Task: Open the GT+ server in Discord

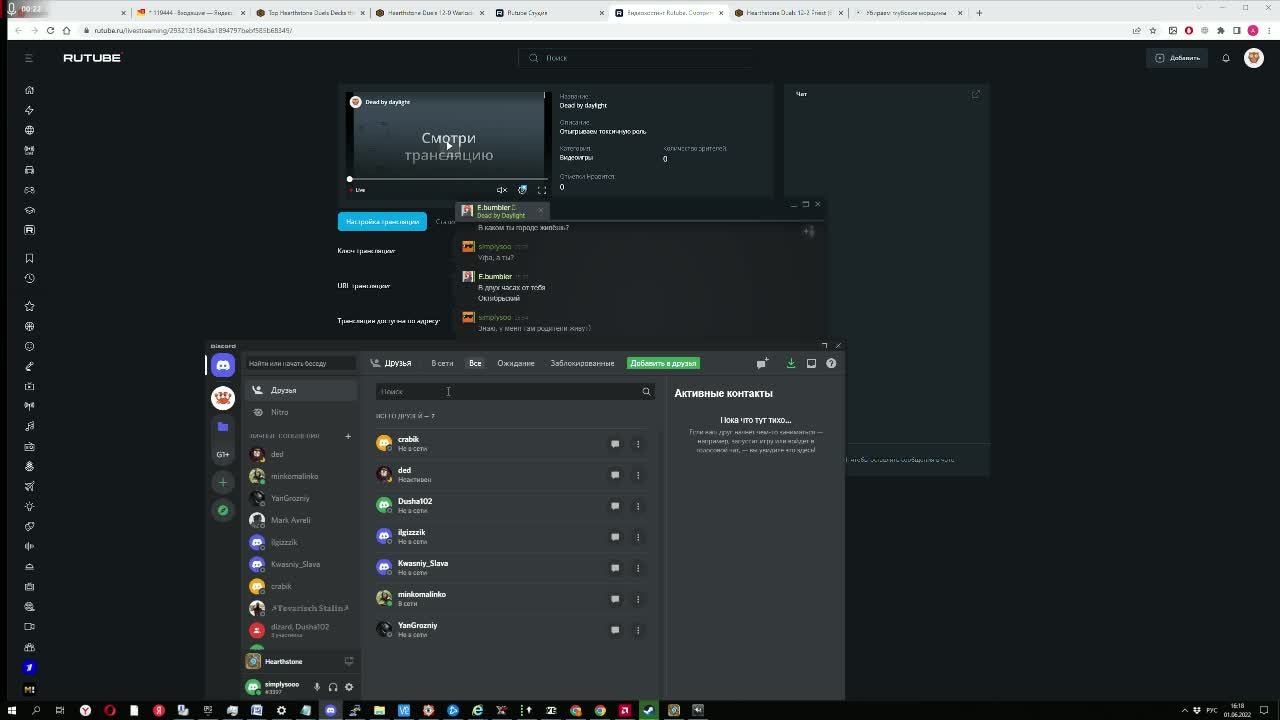Action: pyautogui.click(x=223, y=454)
